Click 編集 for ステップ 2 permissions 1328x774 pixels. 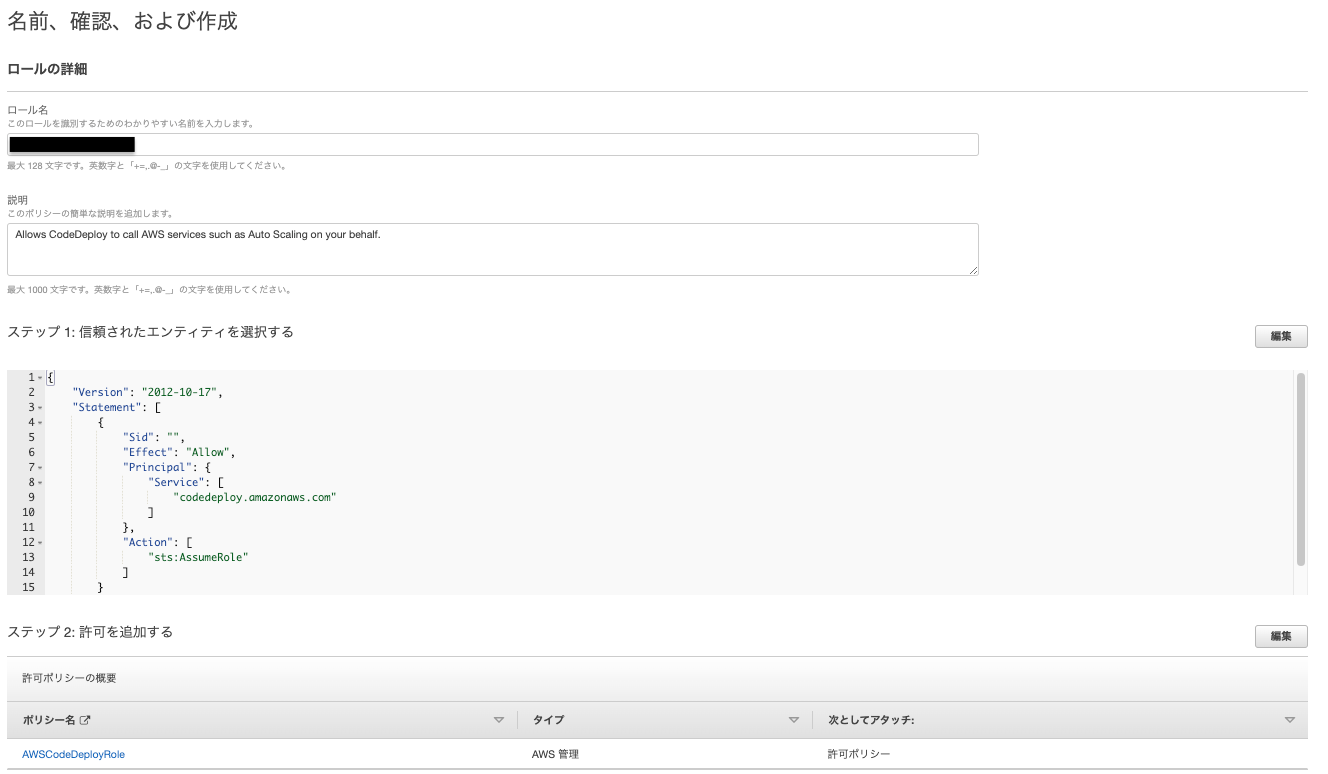[1280, 636]
